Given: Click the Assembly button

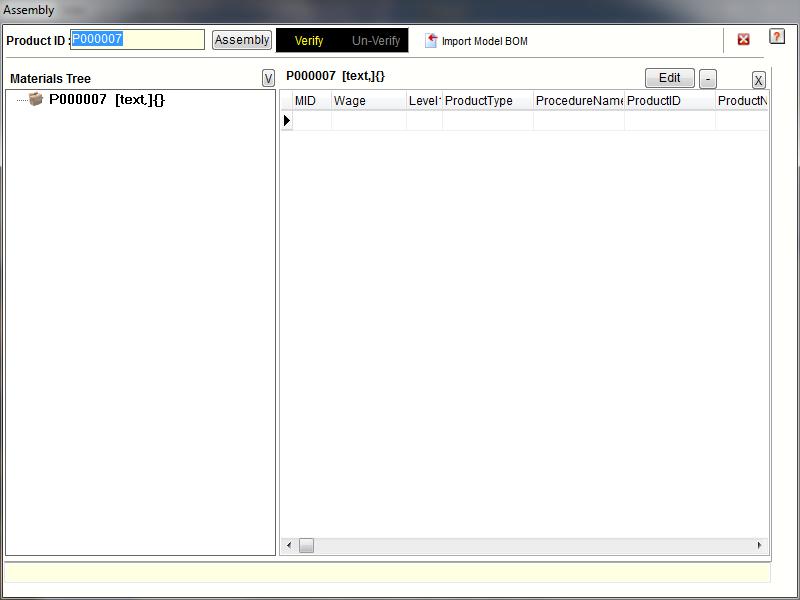Looking at the screenshot, I should pyautogui.click(x=242, y=40).
